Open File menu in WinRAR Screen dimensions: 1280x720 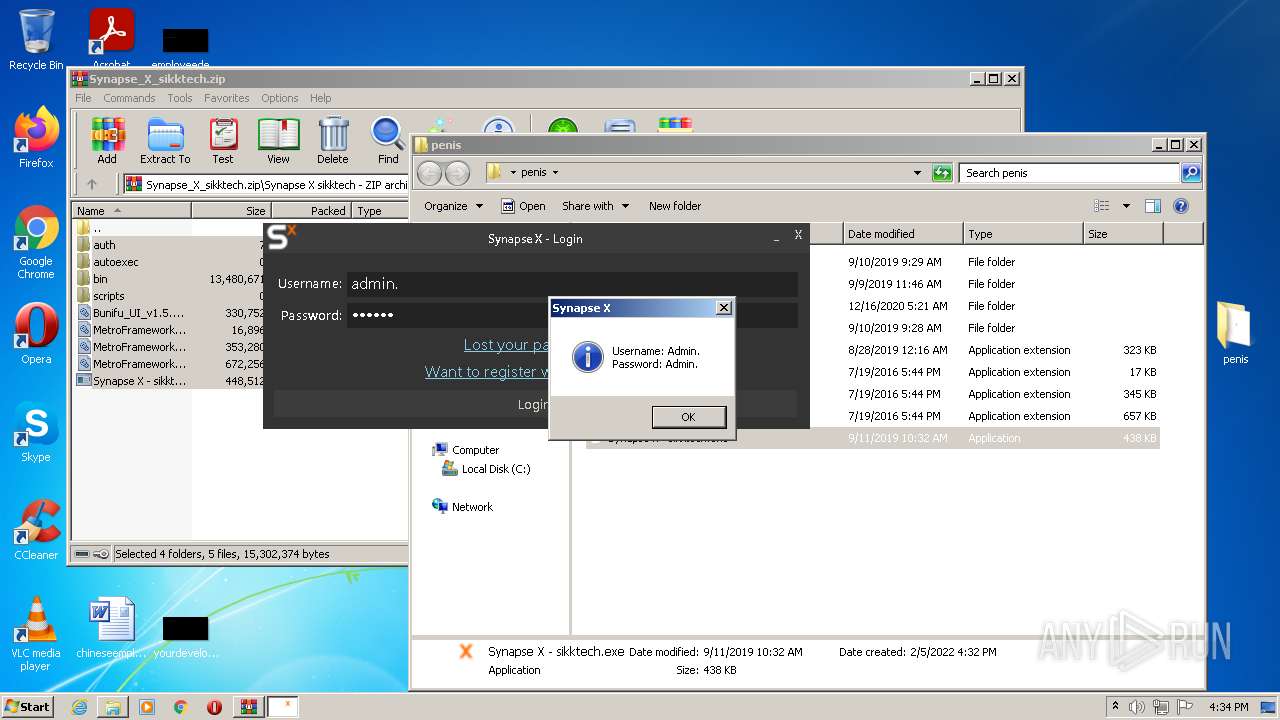[x=83, y=98]
